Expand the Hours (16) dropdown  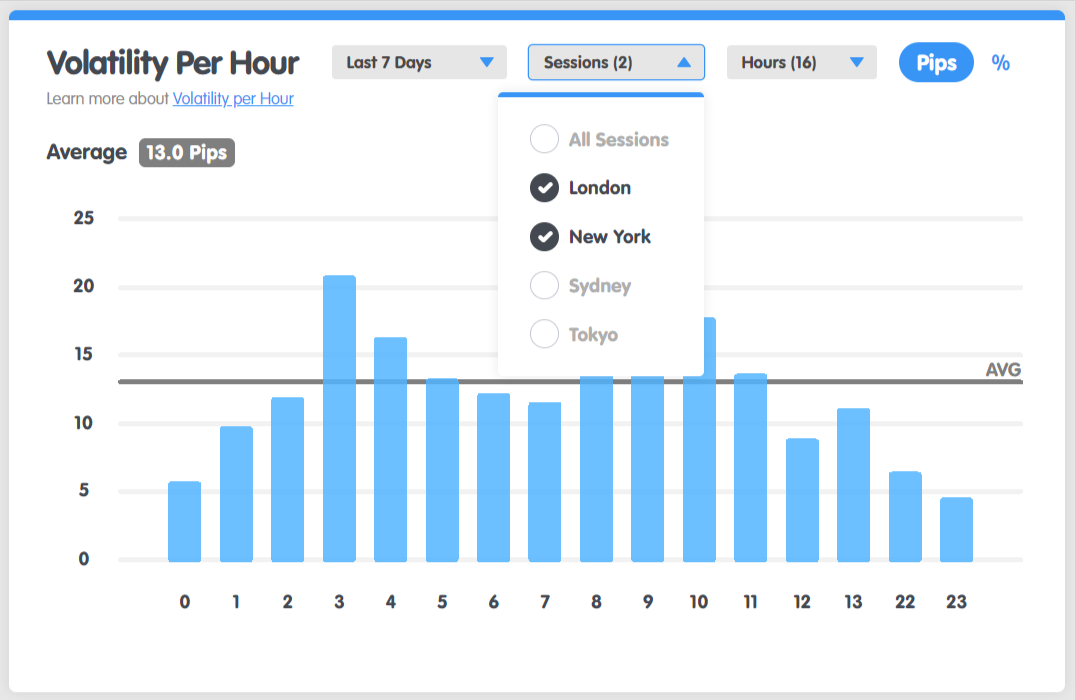[801, 62]
